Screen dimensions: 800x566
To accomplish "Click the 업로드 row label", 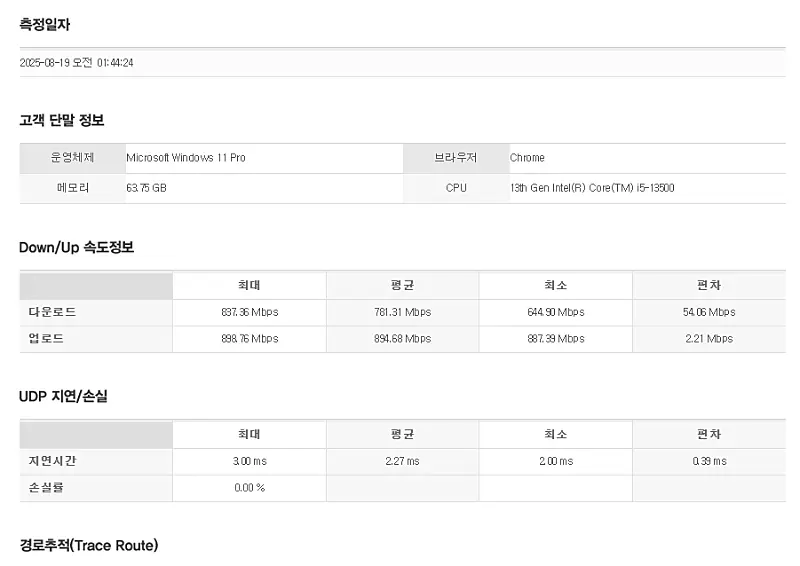I will point(47,338).
